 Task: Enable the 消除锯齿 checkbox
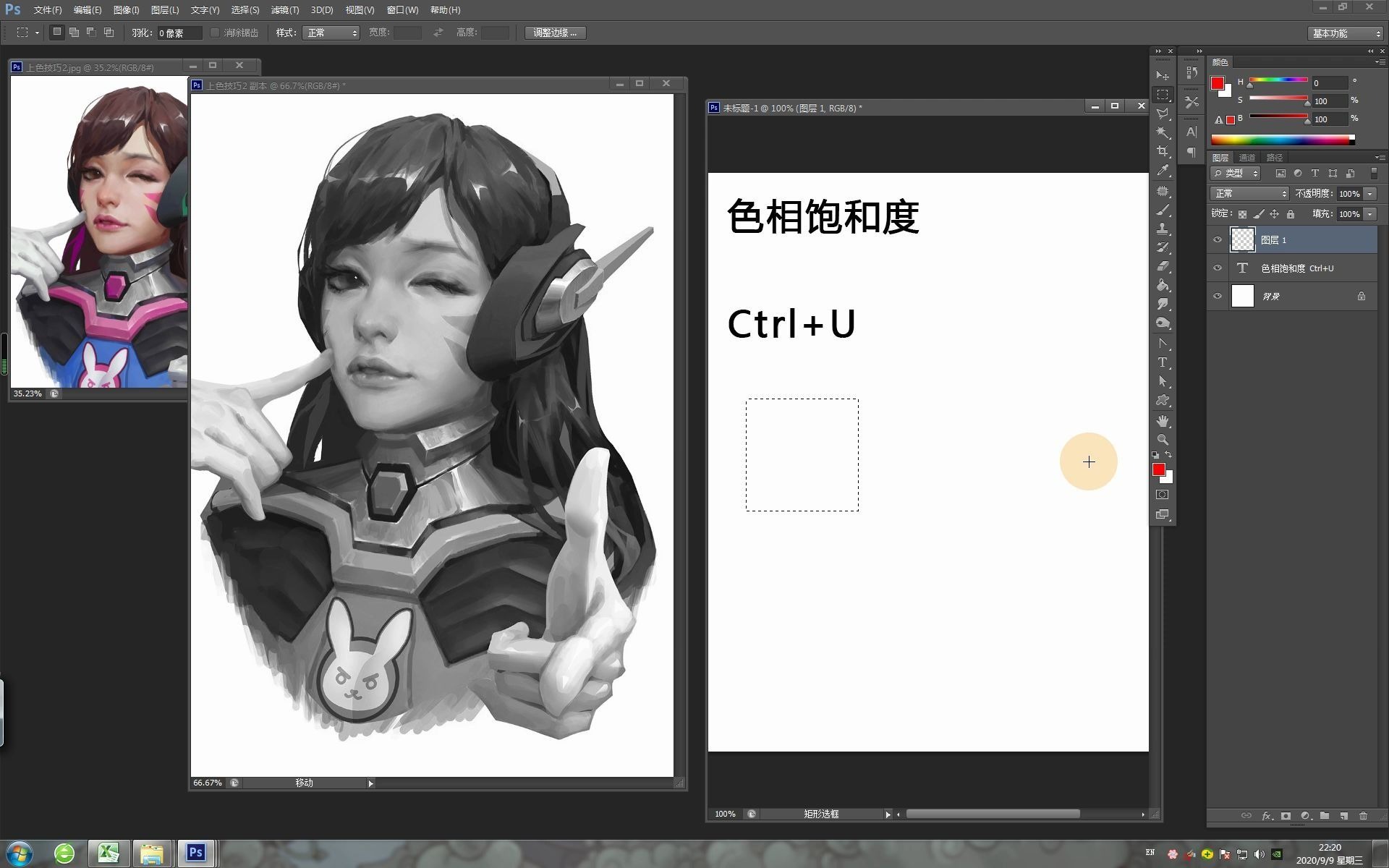pos(215,33)
